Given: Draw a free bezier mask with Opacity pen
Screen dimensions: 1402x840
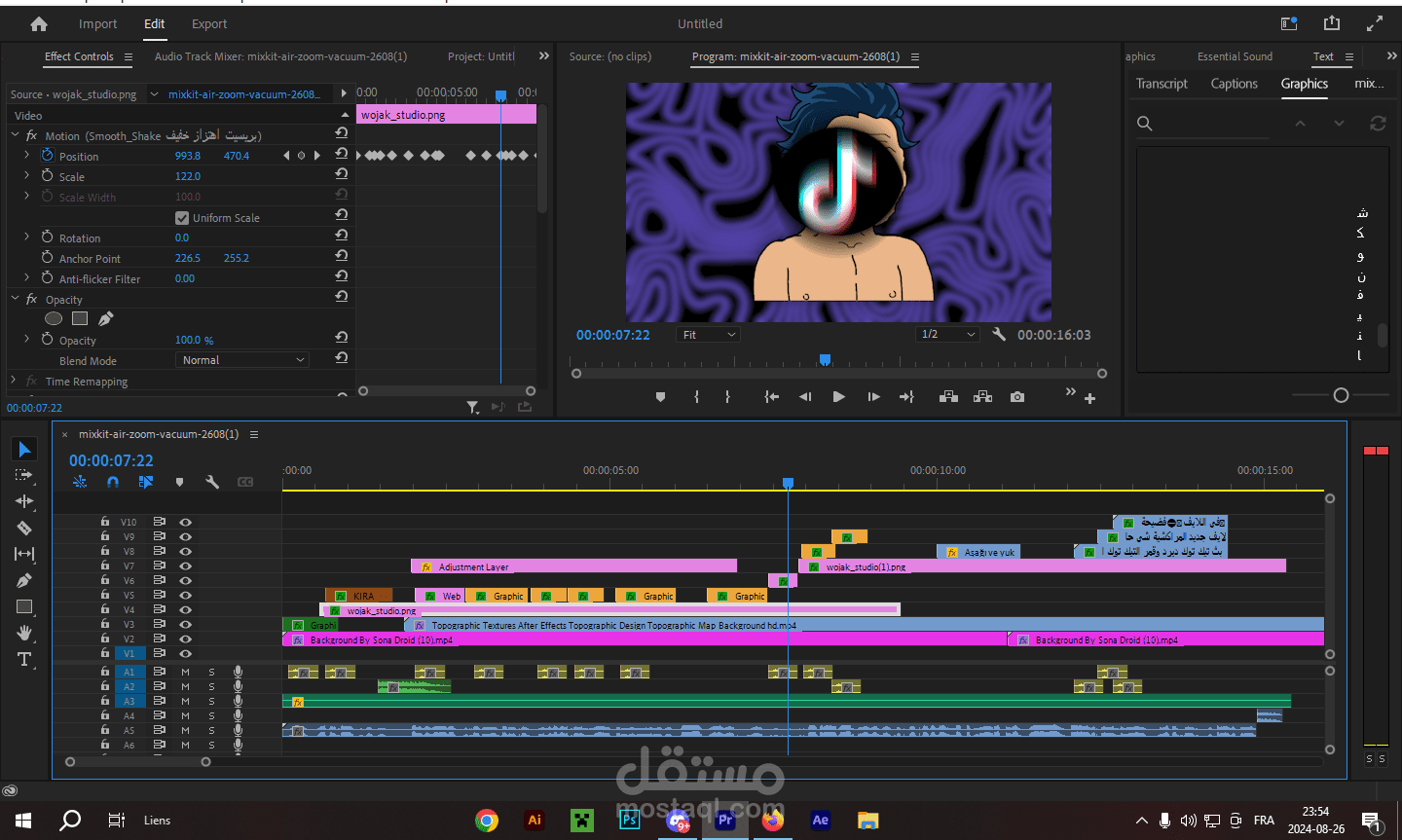Looking at the screenshot, I should pos(106,318).
